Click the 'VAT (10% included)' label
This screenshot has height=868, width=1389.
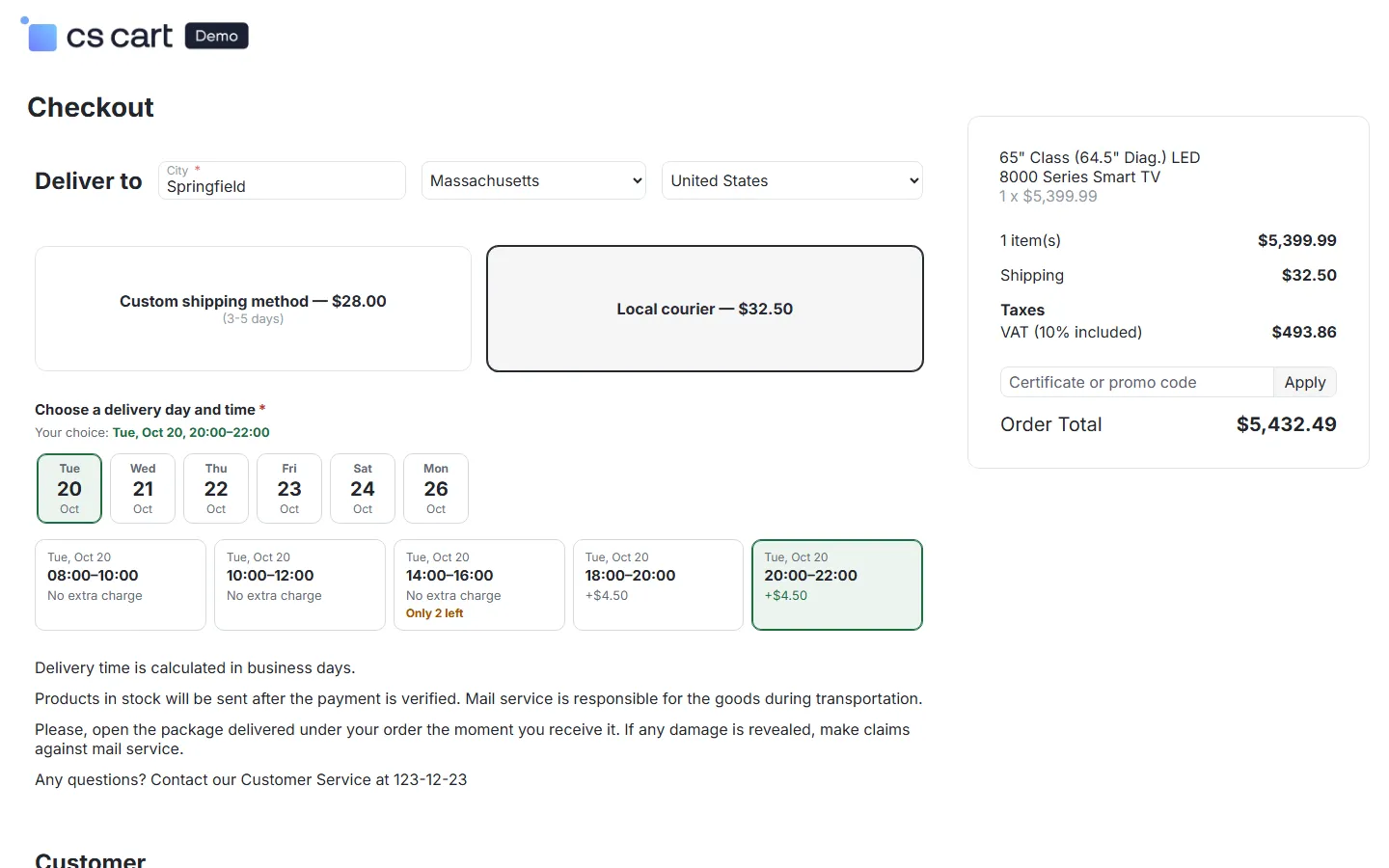(1071, 332)
